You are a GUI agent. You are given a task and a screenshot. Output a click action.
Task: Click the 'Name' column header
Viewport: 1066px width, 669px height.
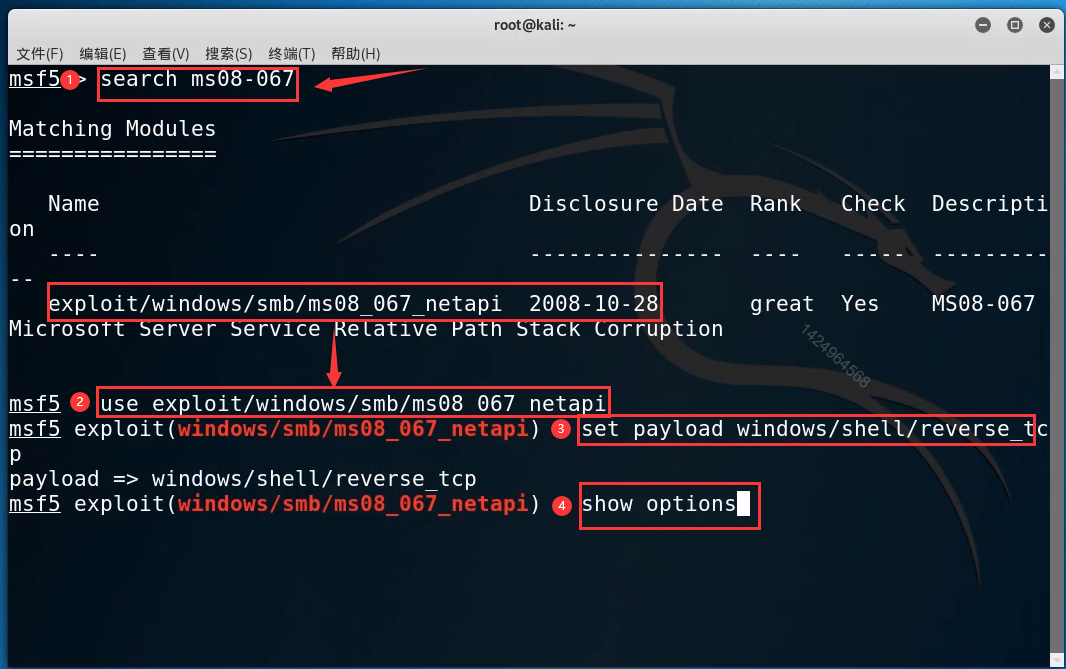tap(73, 203)
